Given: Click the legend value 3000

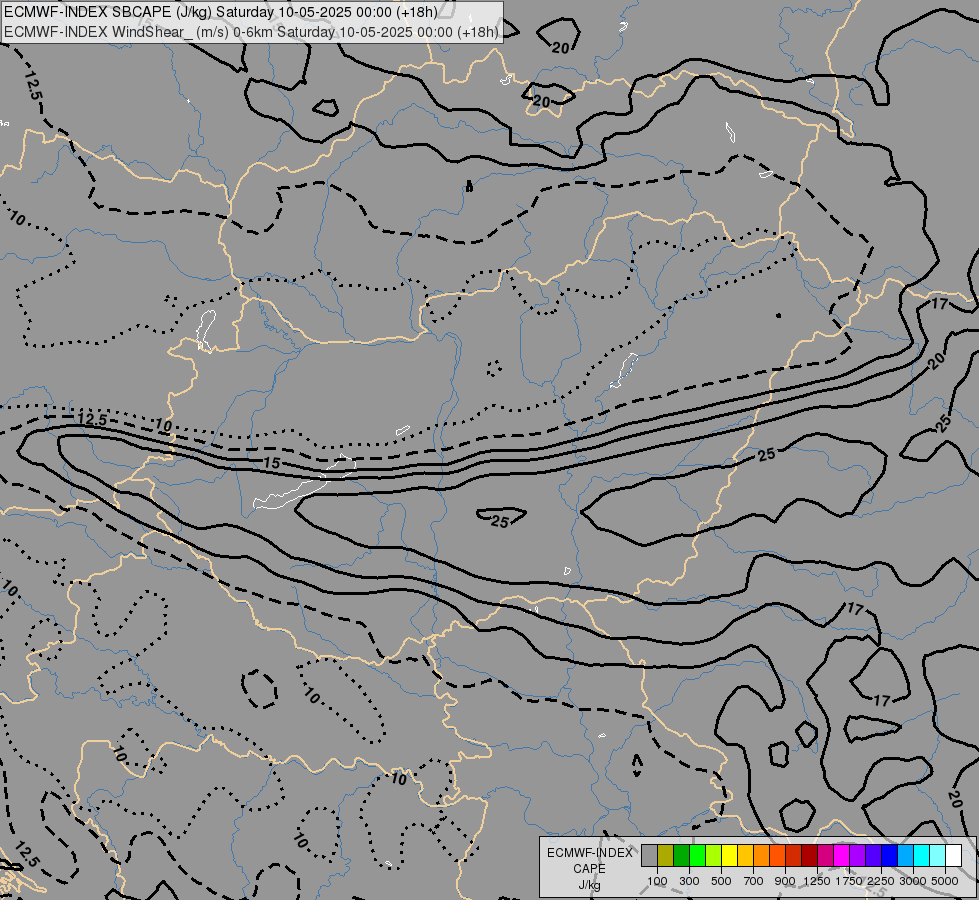Looking at the screenshot, I should pyautogui.click(x=913, y=881).
